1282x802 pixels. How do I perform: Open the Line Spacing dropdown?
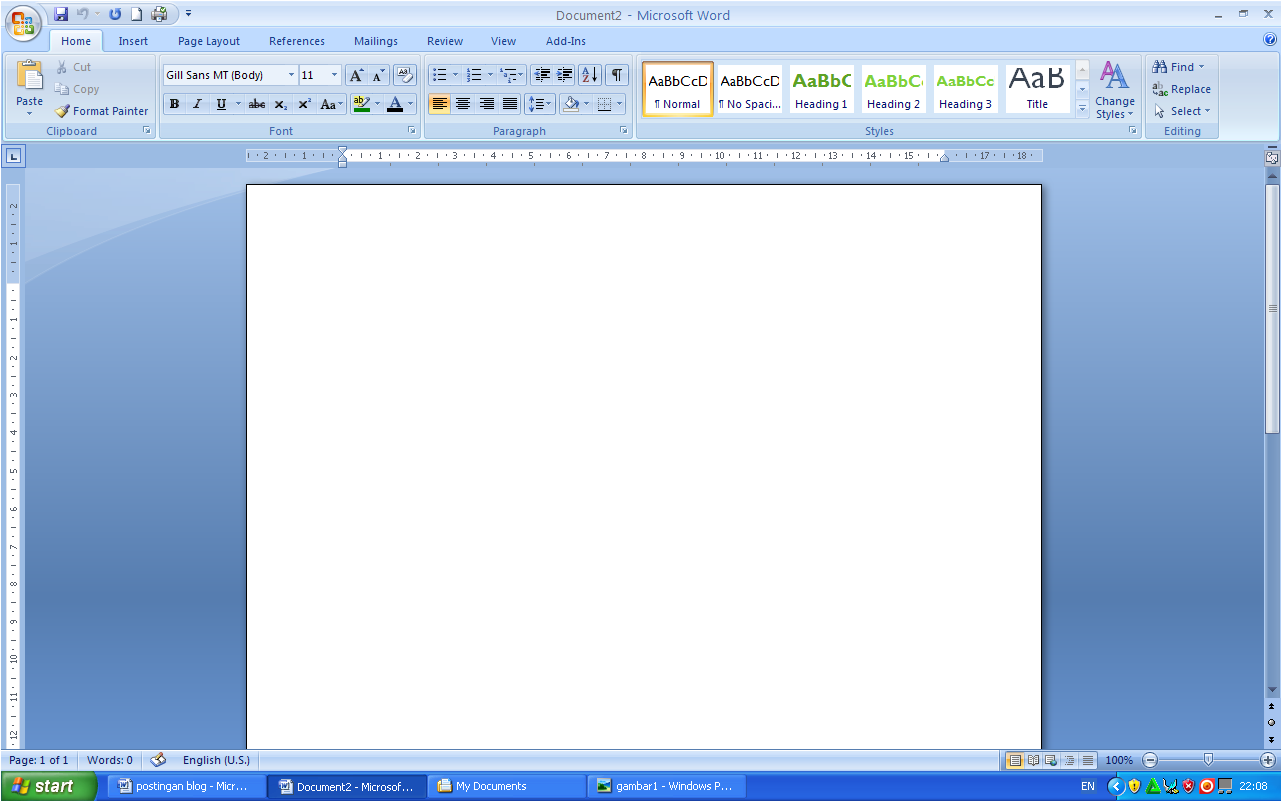click(540, 104)
